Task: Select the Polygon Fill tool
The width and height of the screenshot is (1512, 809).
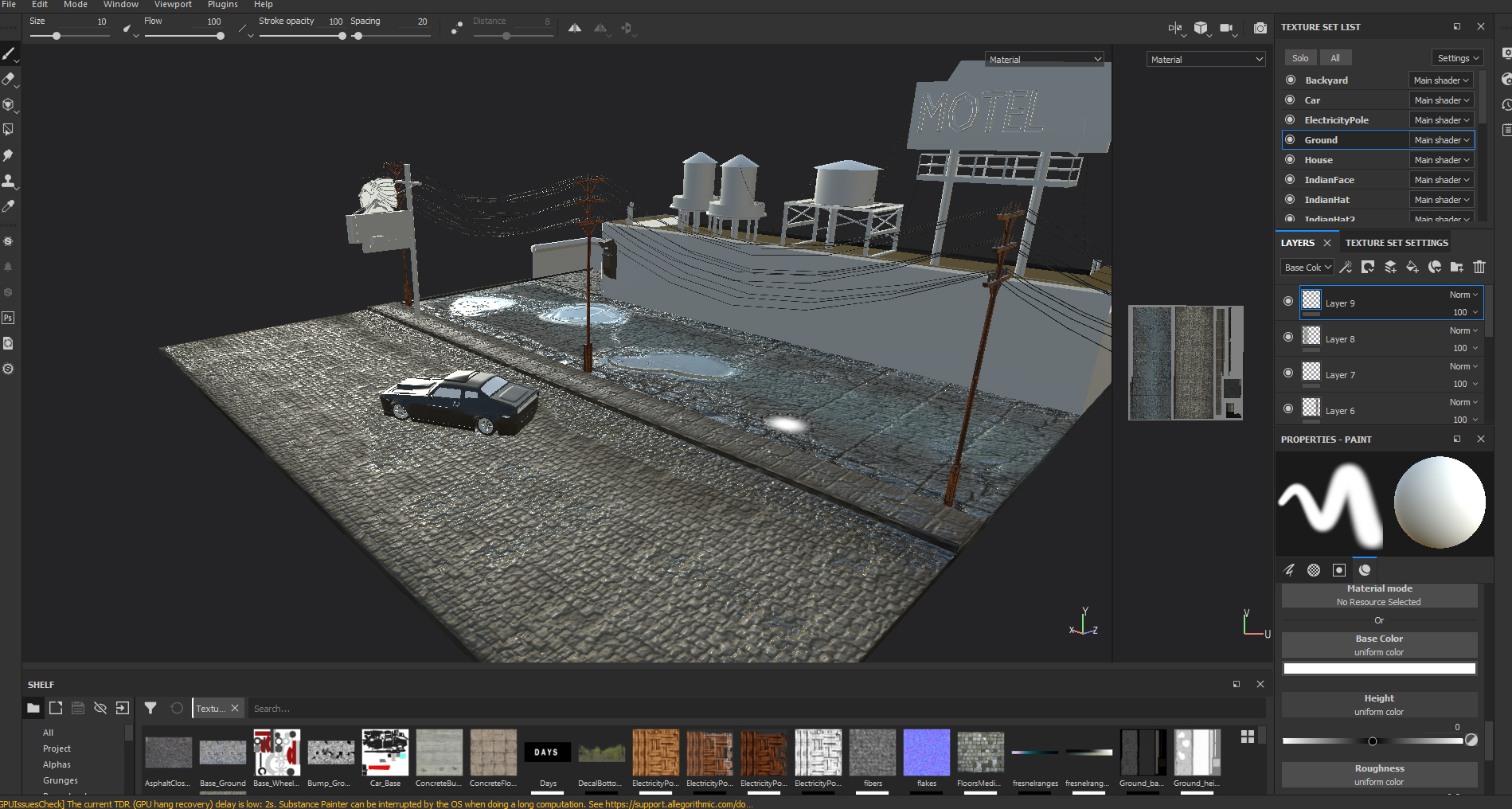Action: click(8, 130)
